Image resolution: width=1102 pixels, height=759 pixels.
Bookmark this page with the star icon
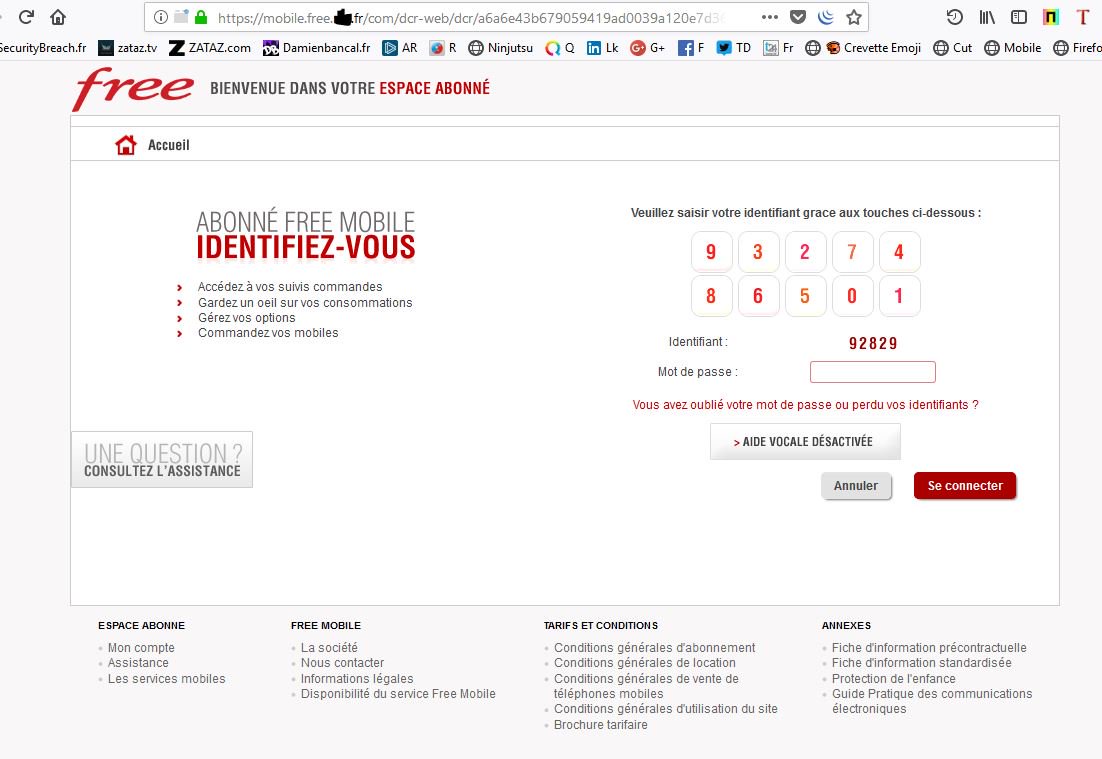coord(853,17)
